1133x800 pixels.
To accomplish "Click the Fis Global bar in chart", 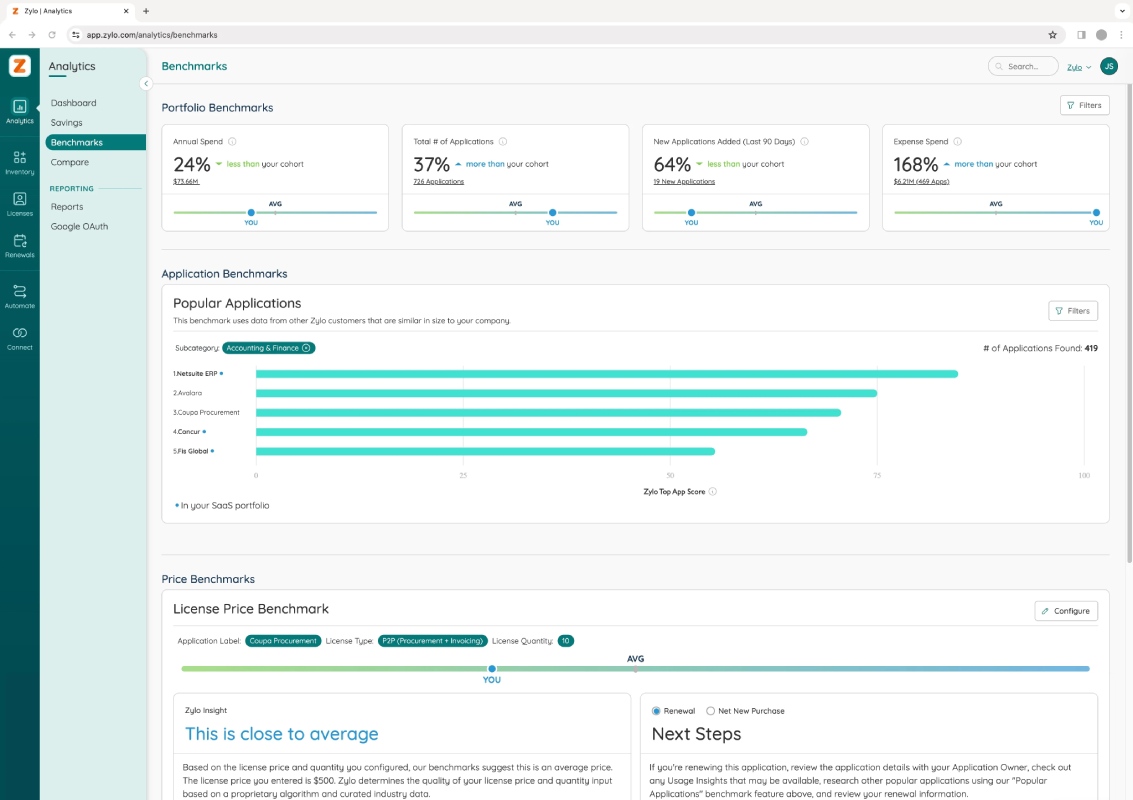I will pyautogui.click(x=486, y=451).
